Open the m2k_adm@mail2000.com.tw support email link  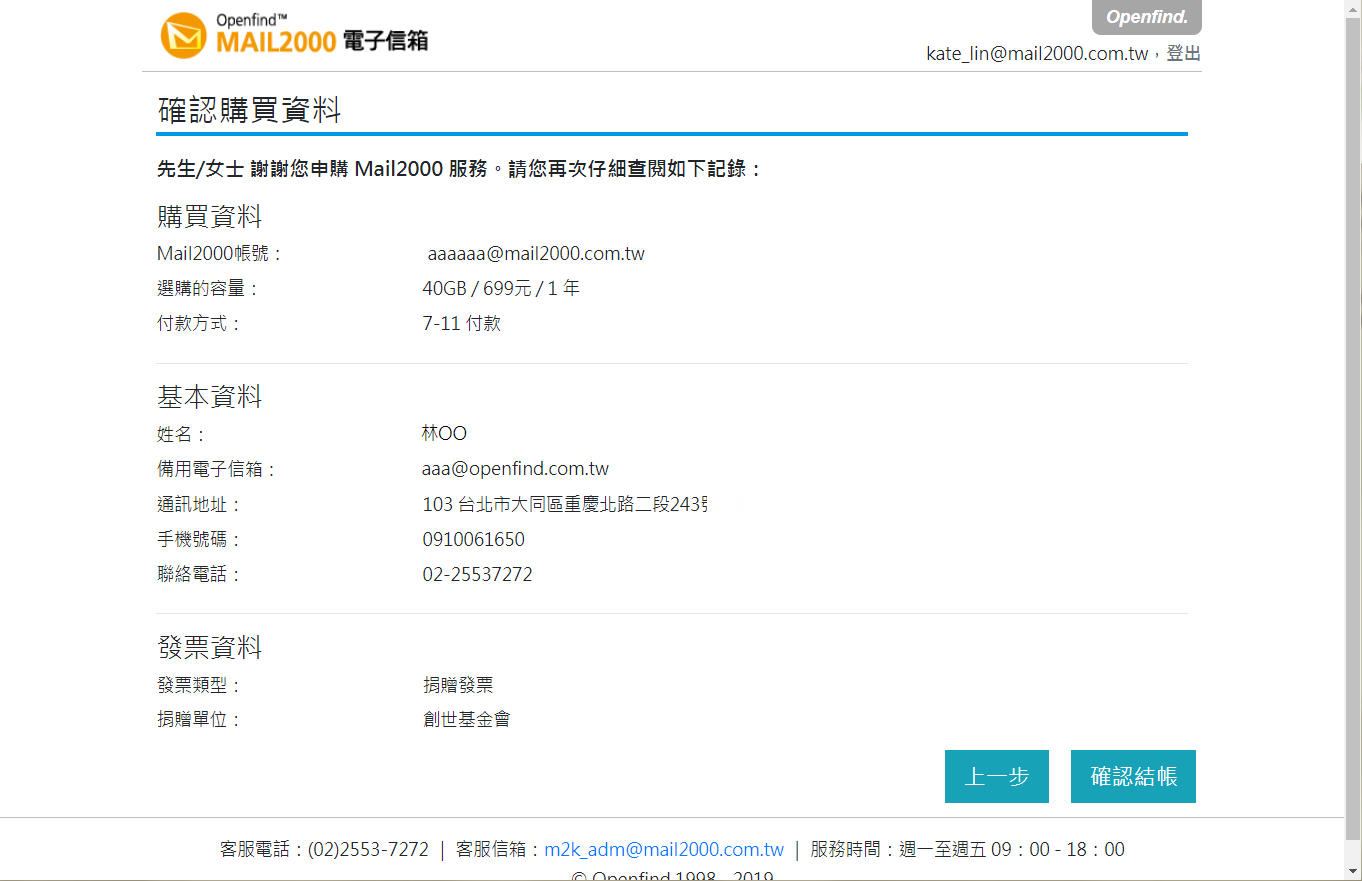[x=664, y=850]
